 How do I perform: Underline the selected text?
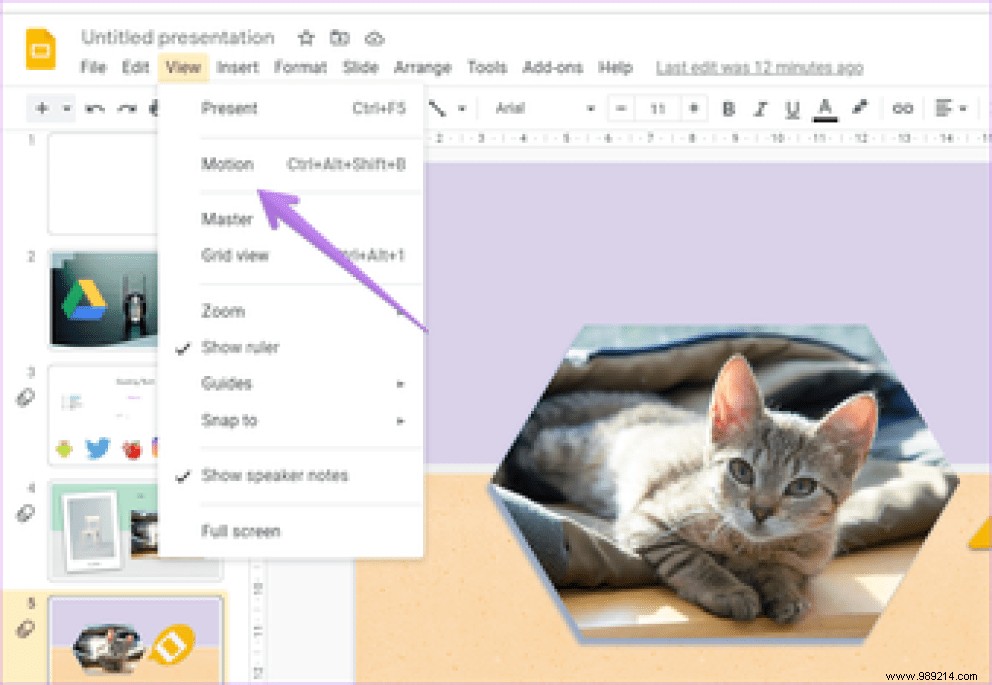793,108
